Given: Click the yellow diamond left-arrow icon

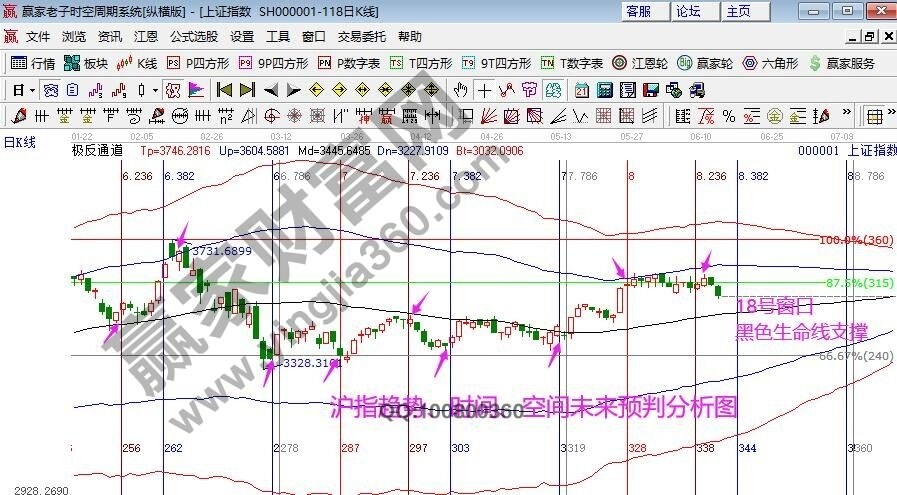Looking at the screenshot, I should click(x=316, y=90).
